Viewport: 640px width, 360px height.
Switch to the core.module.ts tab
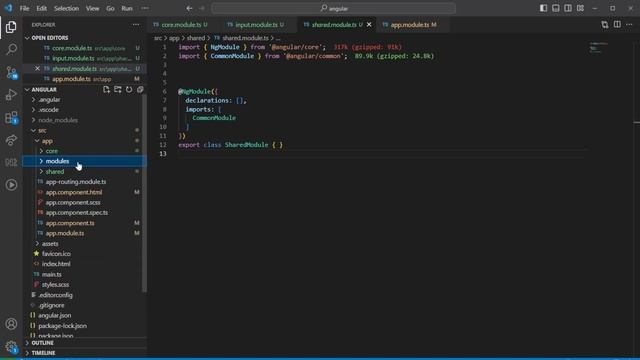coord(180,25)
